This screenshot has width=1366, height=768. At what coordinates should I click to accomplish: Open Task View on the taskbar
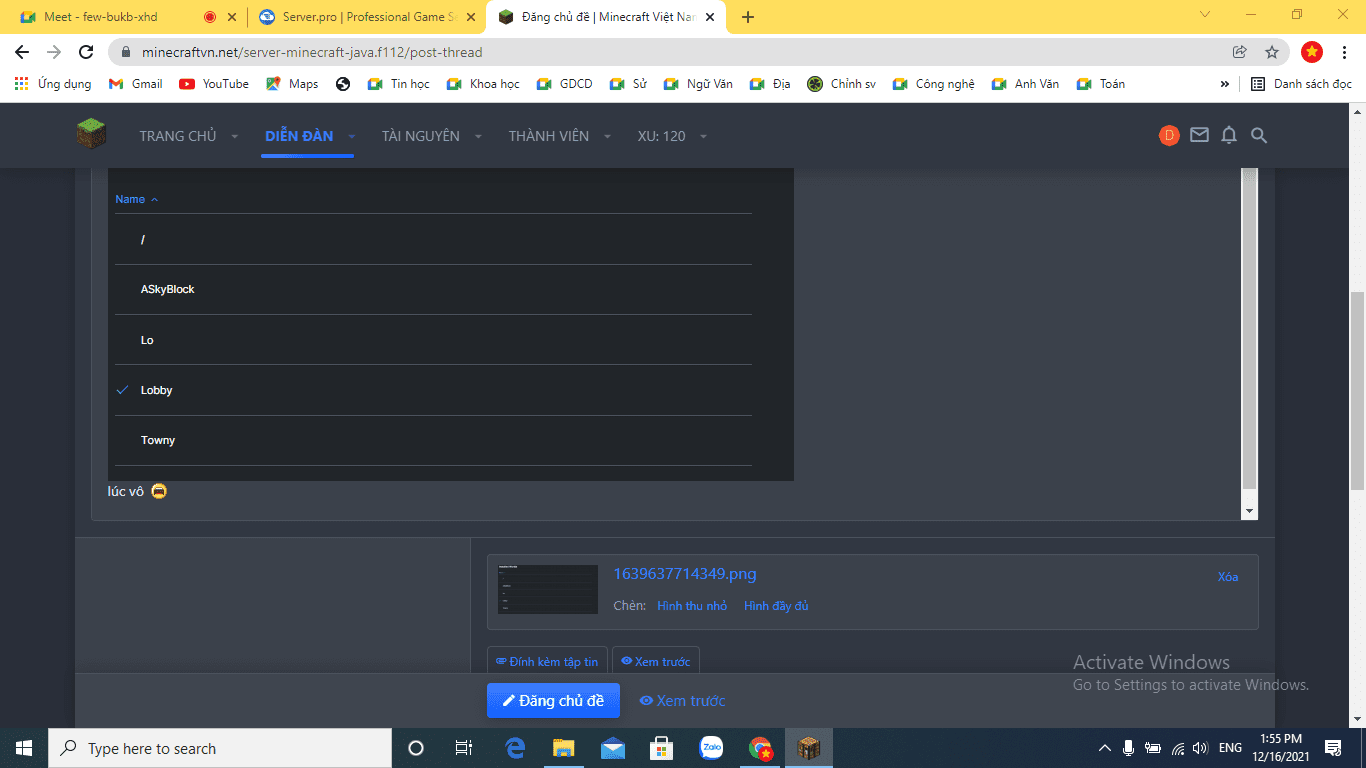pos(464,748)
